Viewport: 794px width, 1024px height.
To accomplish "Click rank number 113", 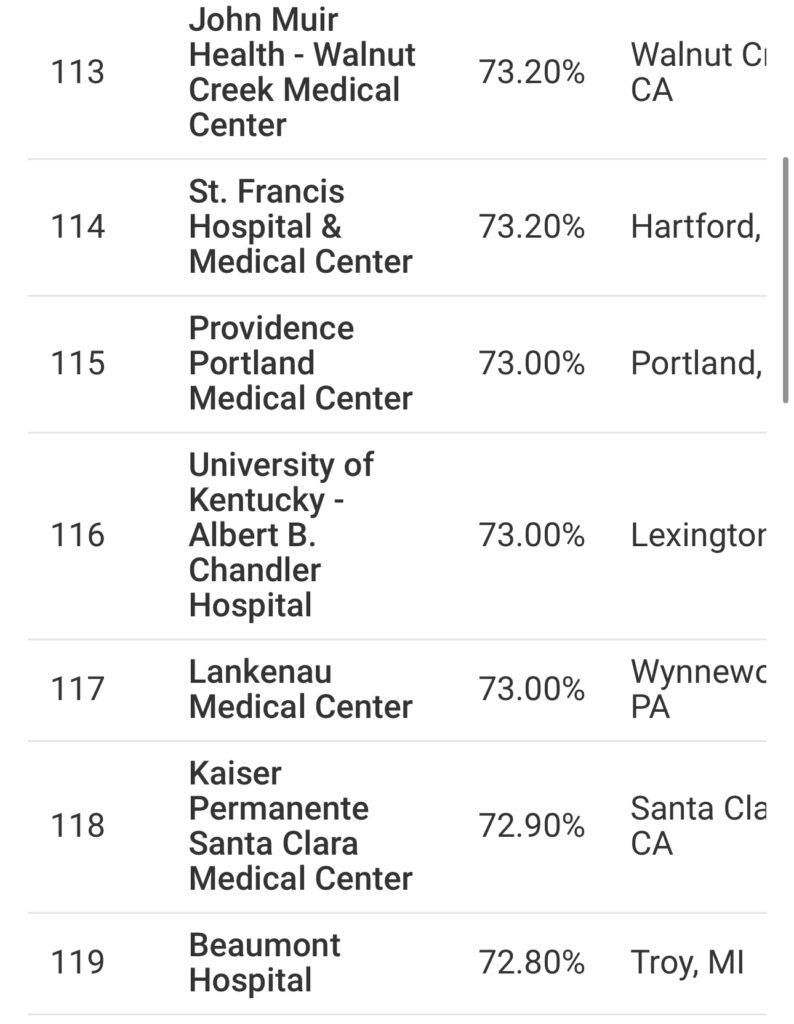I will pos(78,72).
